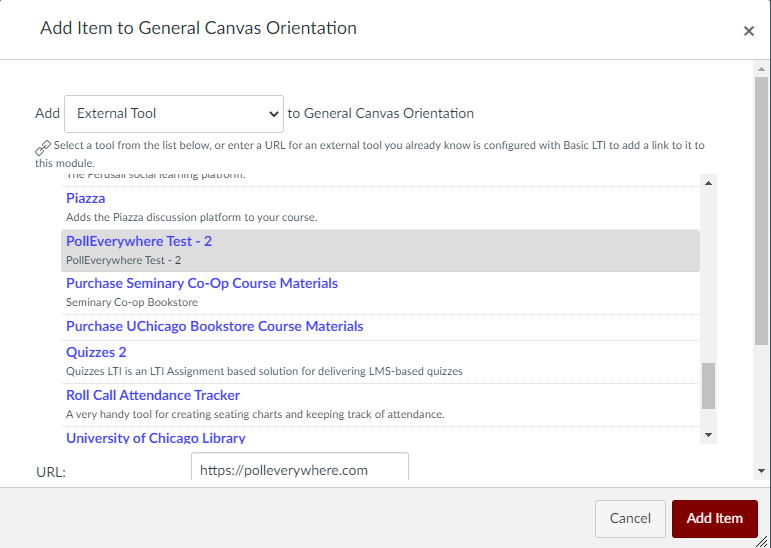Click the dialog's outer scroll up arrow
This screenshot has height=548, width=771.
(761, 69)
